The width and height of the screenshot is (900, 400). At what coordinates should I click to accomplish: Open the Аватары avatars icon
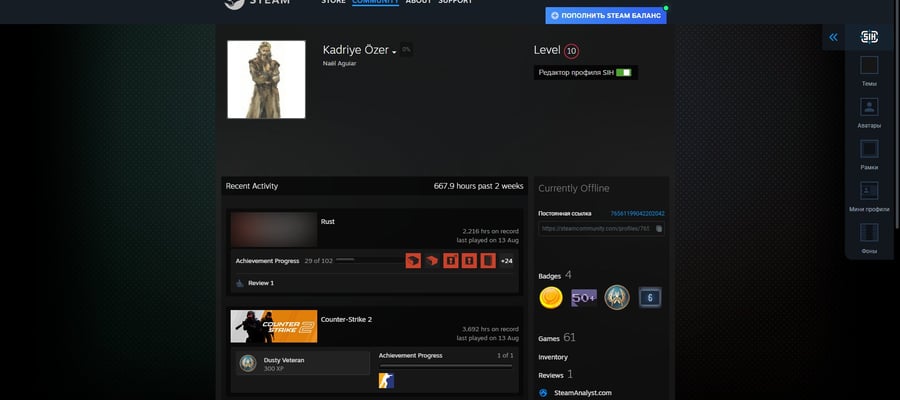[869, 107]
